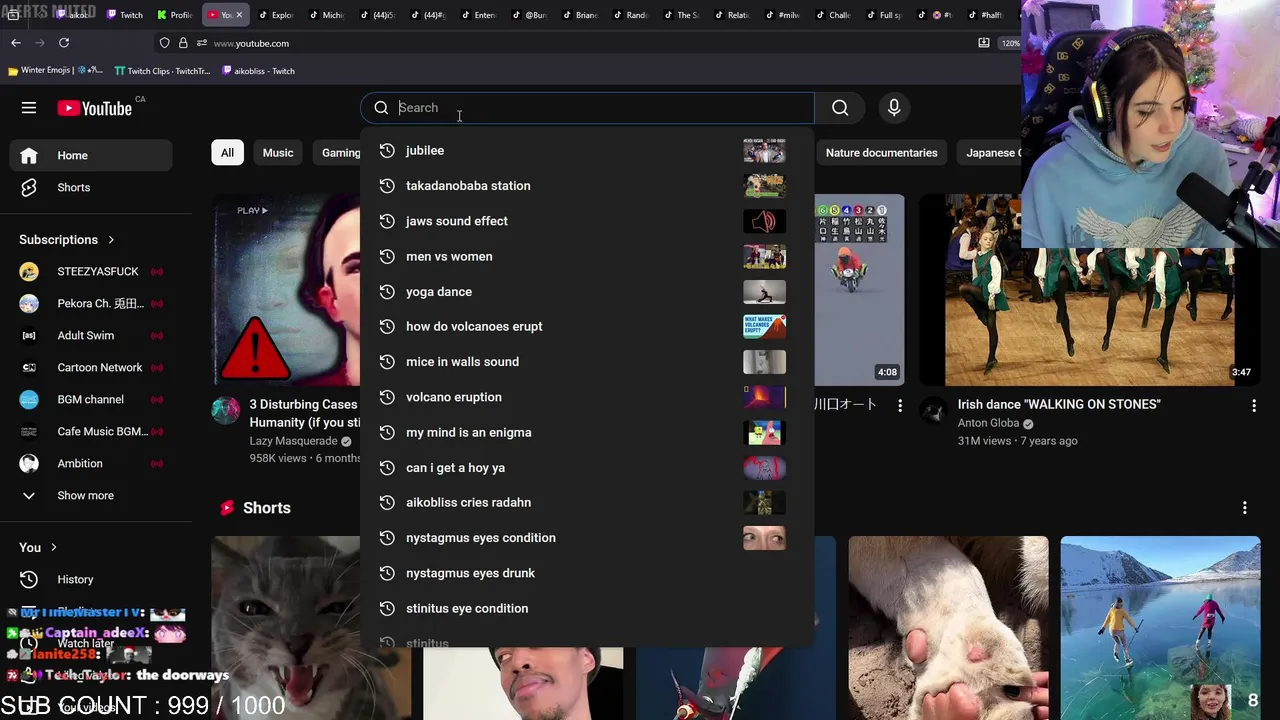Screen dimensions: 1280x720
Task: Expand the Subscriptions section header
Action: point(68,240)
